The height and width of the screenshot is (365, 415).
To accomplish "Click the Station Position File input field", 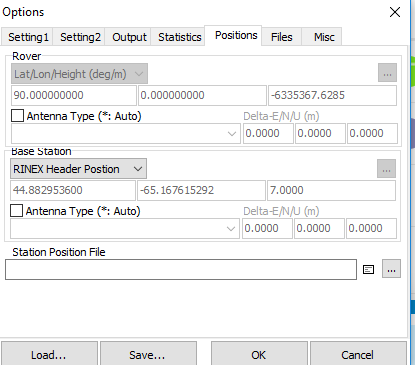I will pos(181,269).
